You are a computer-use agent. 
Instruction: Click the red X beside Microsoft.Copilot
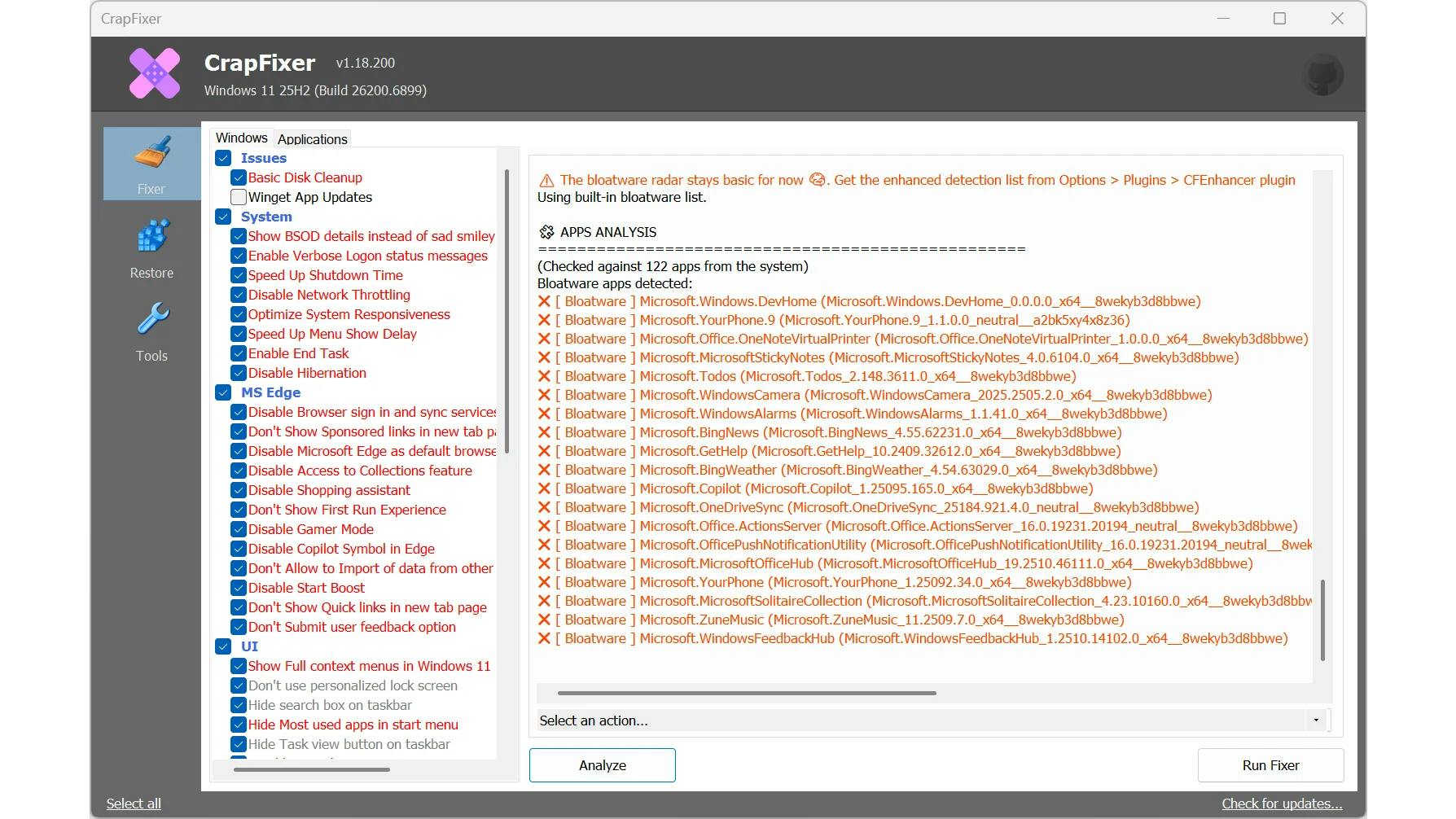point(544,489)
